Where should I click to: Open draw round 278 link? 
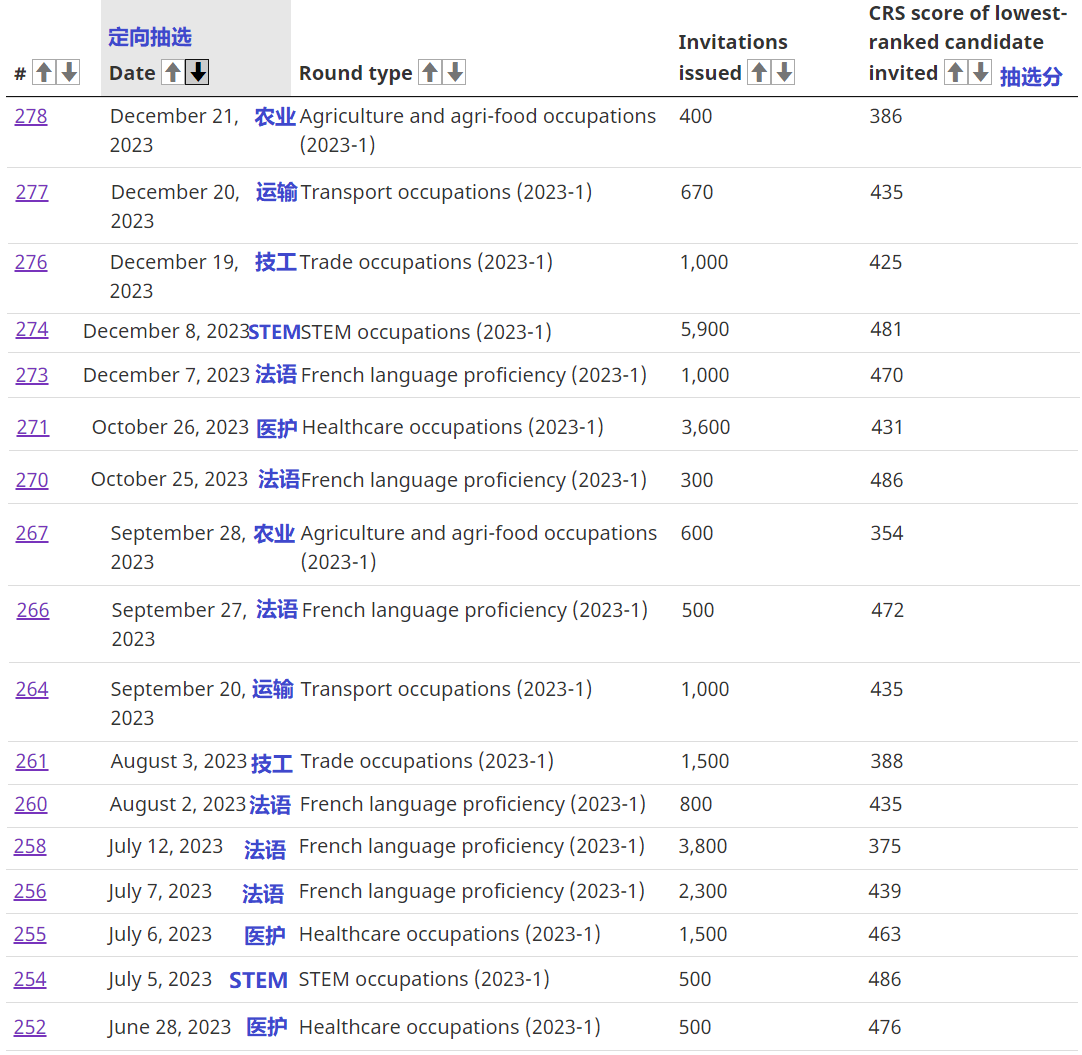(x=31, y=116)
